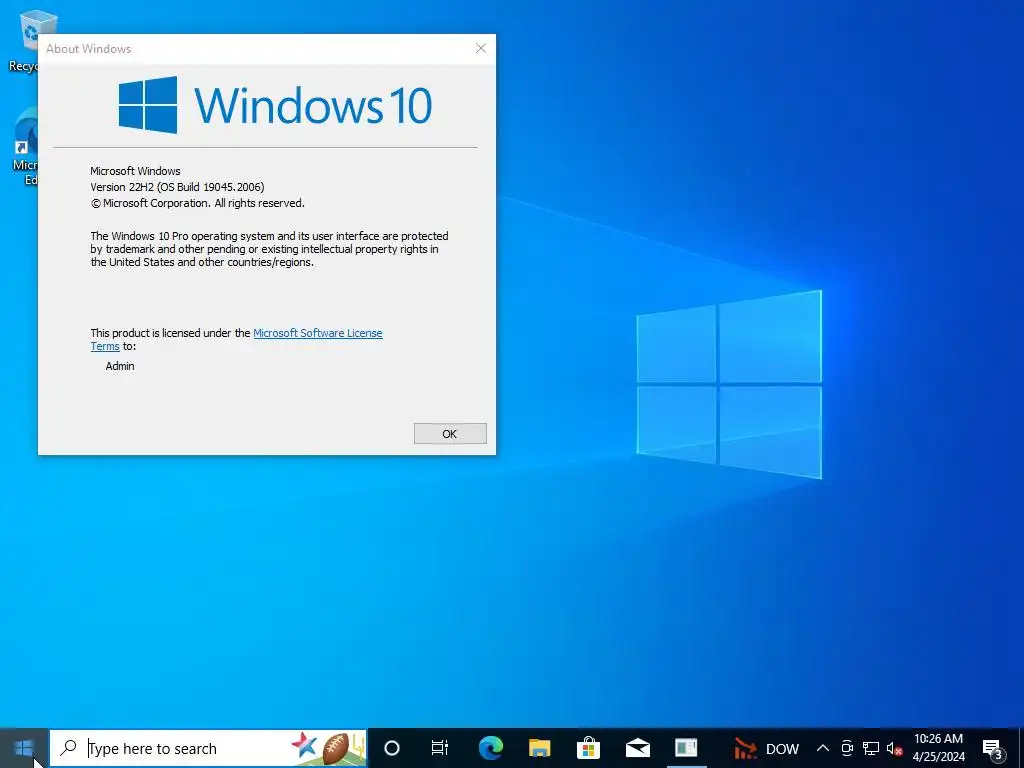The image size is (1024, 768).
Task: Open File Explorer from the taskbar
Action: (539, 748)
